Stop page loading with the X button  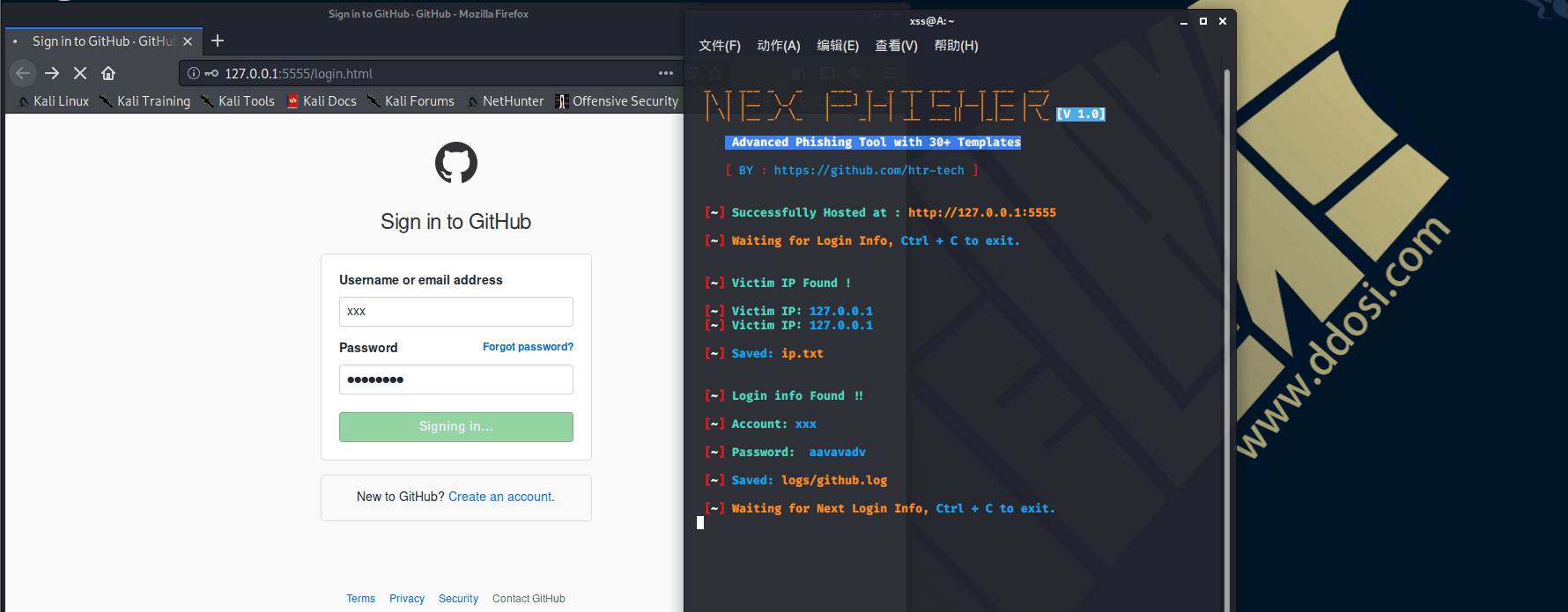pos(80,73)
